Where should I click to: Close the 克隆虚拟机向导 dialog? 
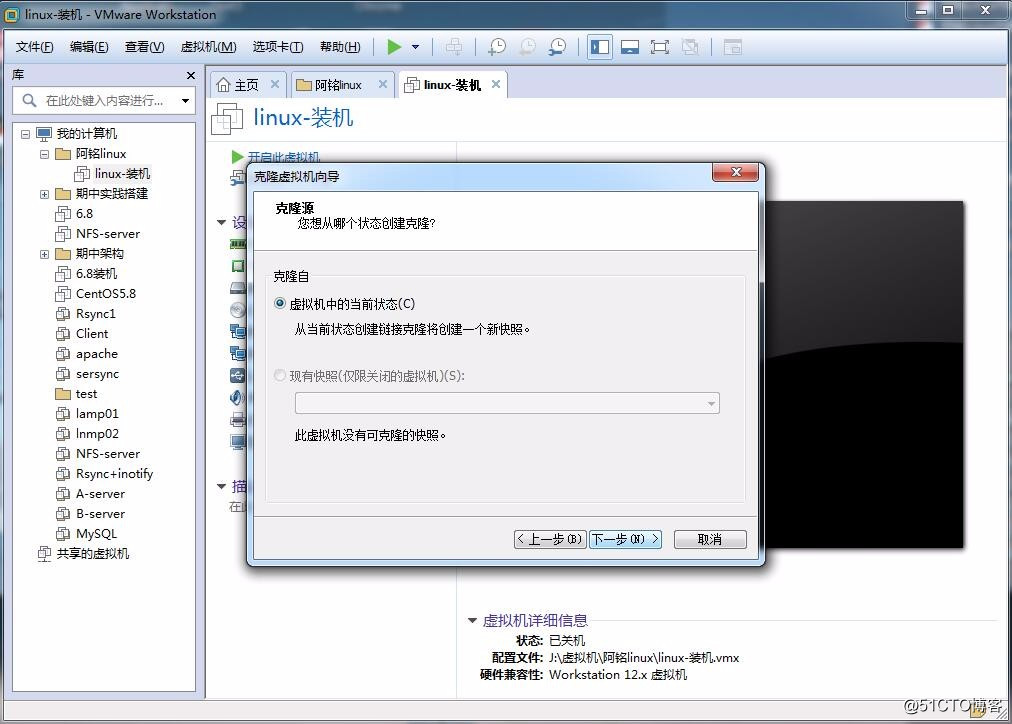735,172
